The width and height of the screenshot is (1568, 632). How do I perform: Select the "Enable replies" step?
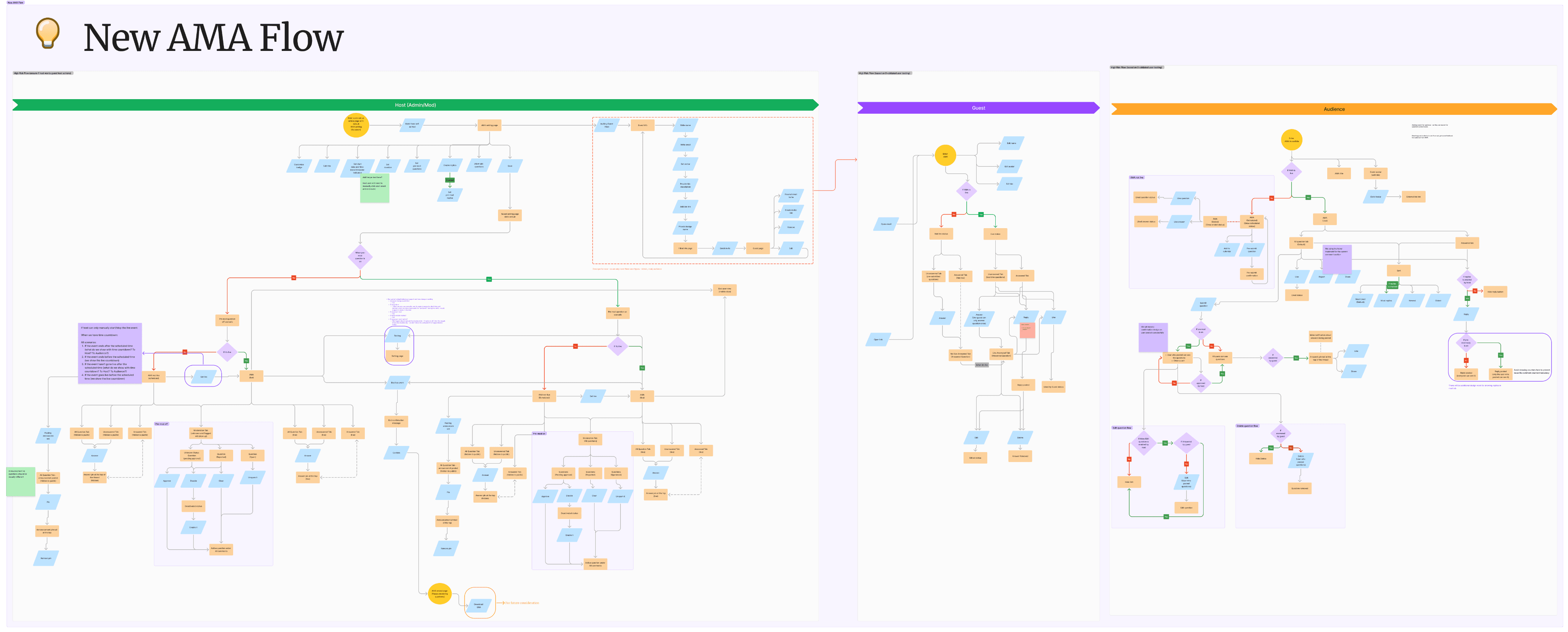point(450,166)
